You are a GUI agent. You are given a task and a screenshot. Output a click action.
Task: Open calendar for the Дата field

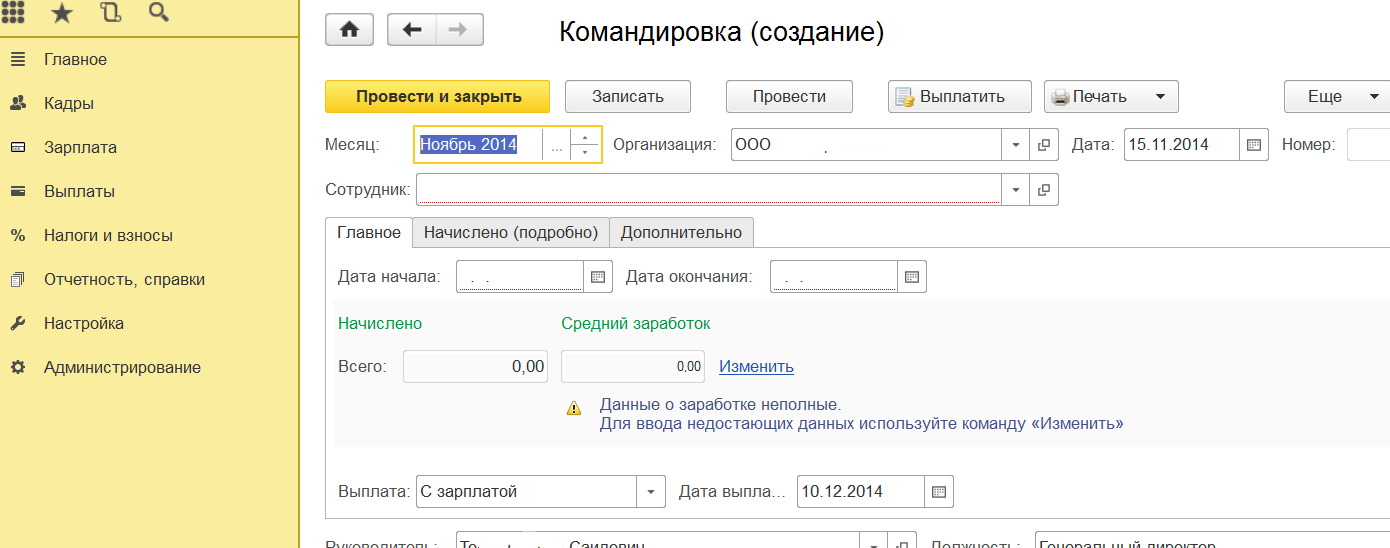tap(1254, 144)
